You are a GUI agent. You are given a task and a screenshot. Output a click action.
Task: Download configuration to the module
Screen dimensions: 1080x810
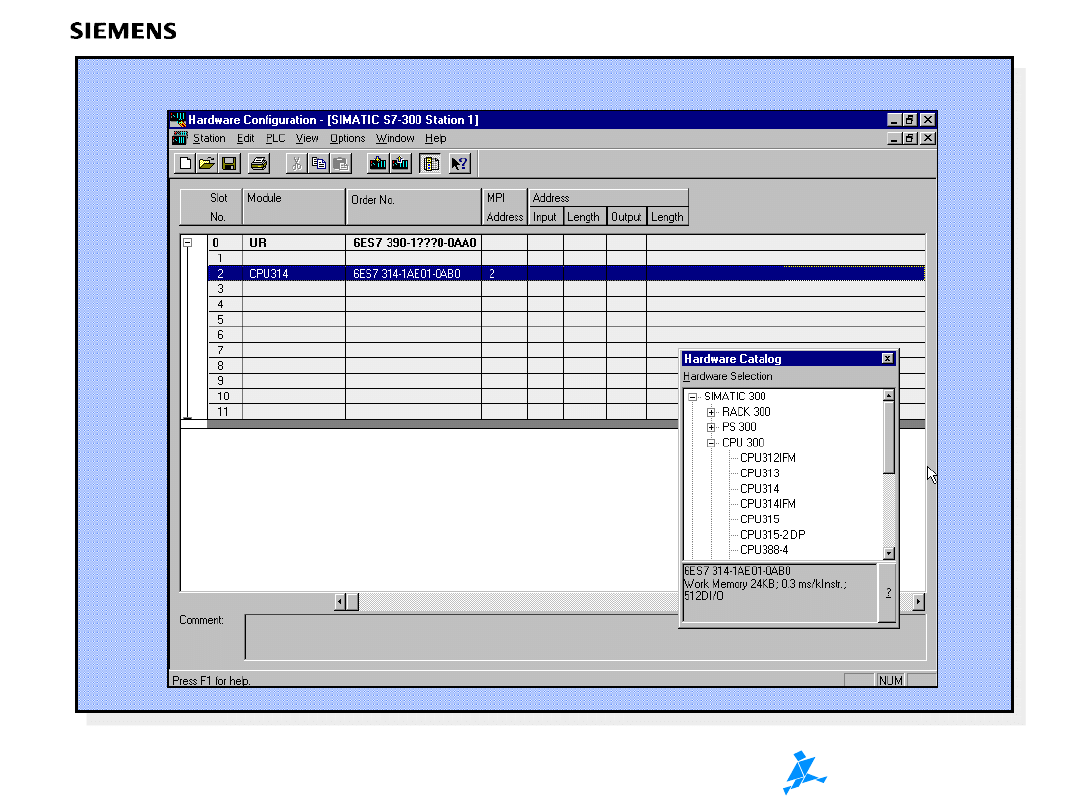pos(378,163)
